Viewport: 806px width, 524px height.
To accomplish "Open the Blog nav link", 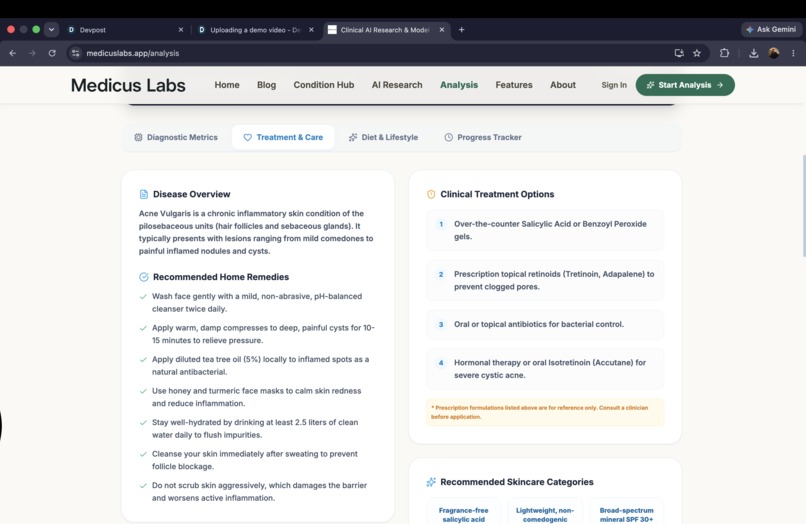I will (266, 85).
